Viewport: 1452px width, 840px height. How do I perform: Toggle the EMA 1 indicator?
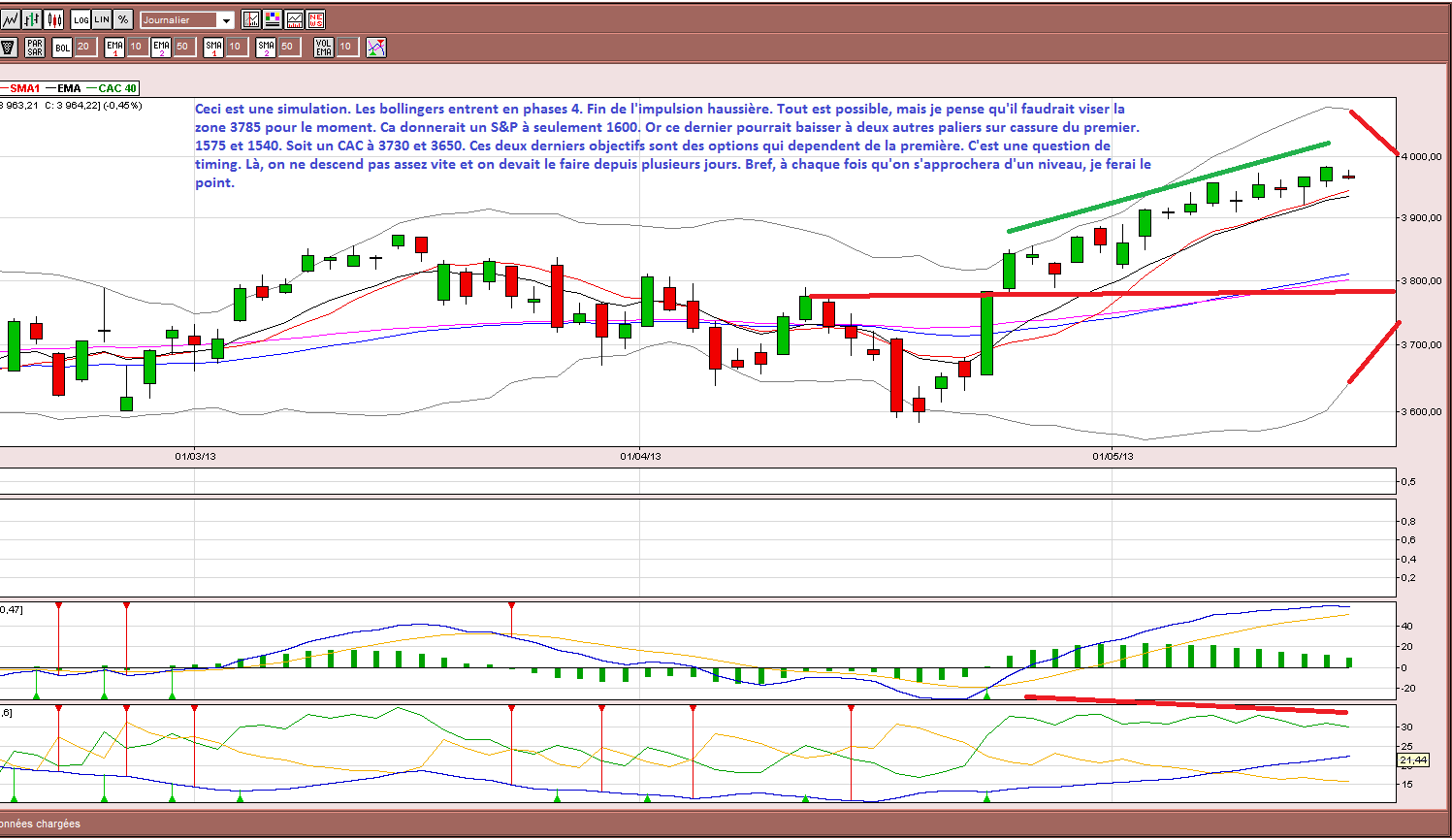click(x=114, y=47)
